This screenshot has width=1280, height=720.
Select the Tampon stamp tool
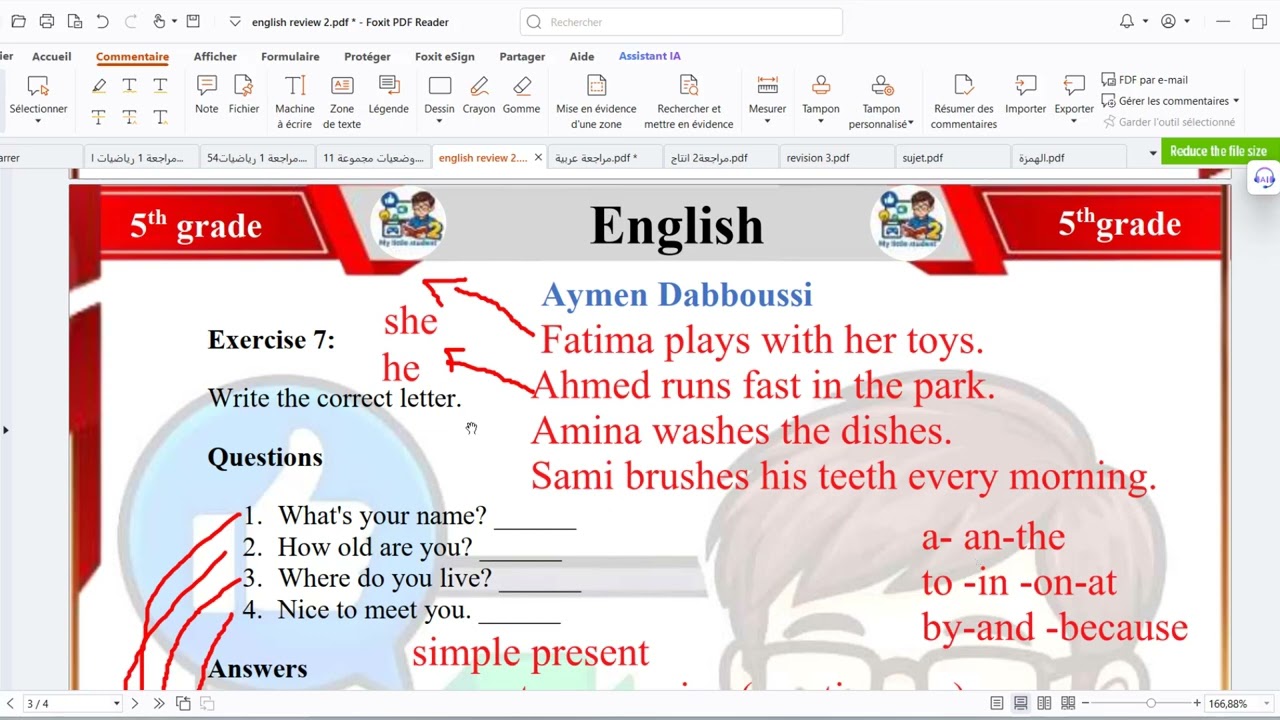pyautogui.click(x=821, y=99)
